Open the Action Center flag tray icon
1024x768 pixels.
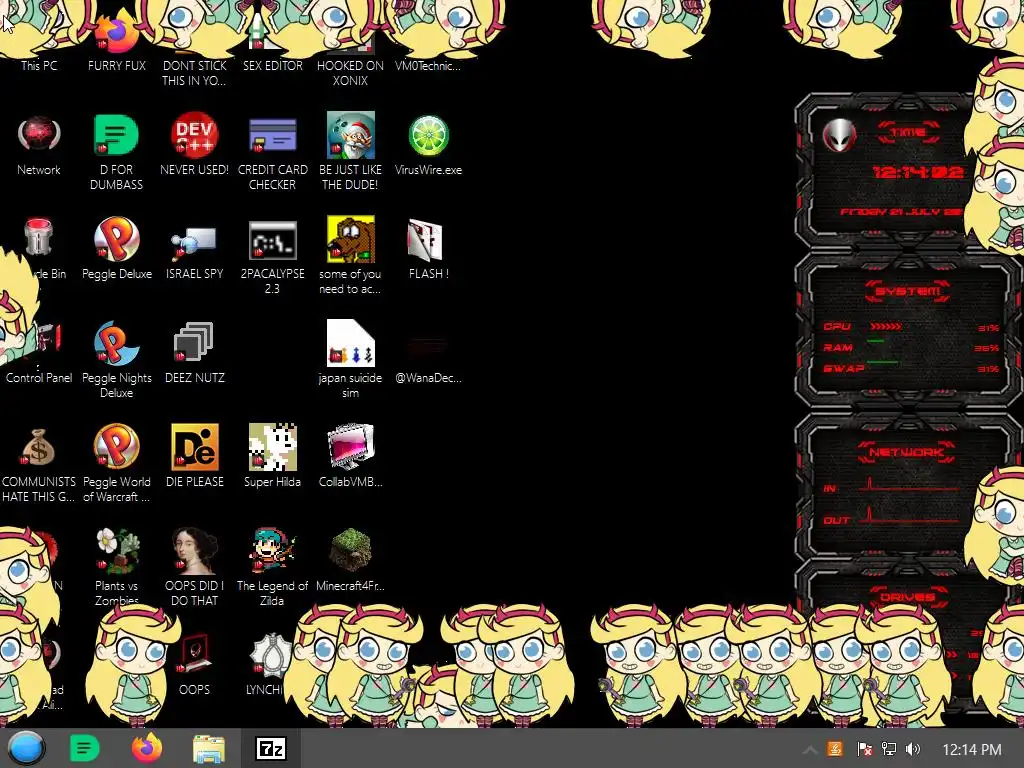(864, 749)
